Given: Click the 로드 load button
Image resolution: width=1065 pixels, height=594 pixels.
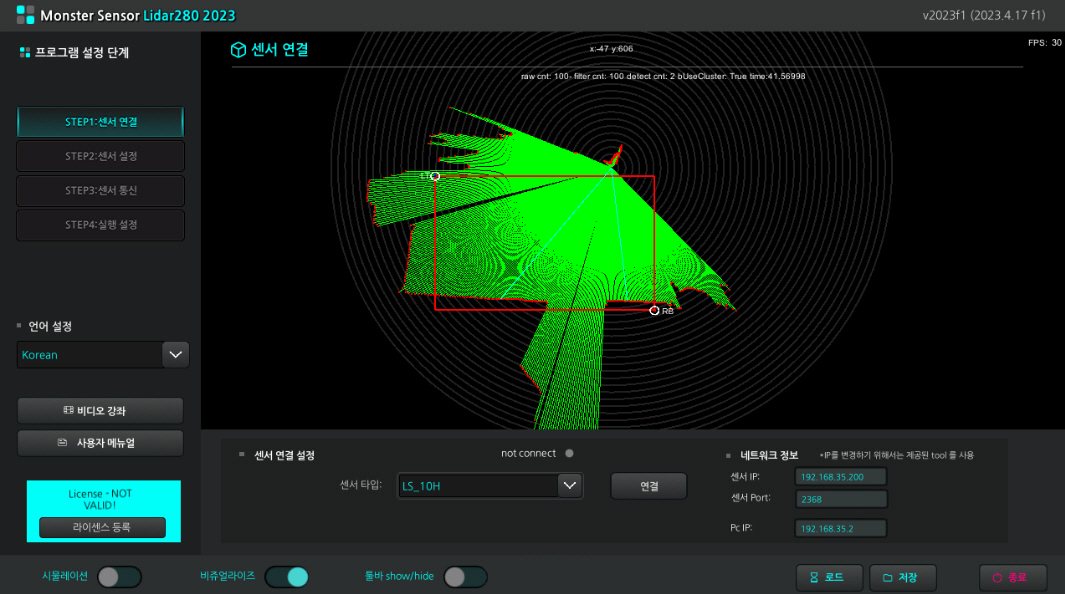Looking at the screenshot, I should click(x=829, y=578).
